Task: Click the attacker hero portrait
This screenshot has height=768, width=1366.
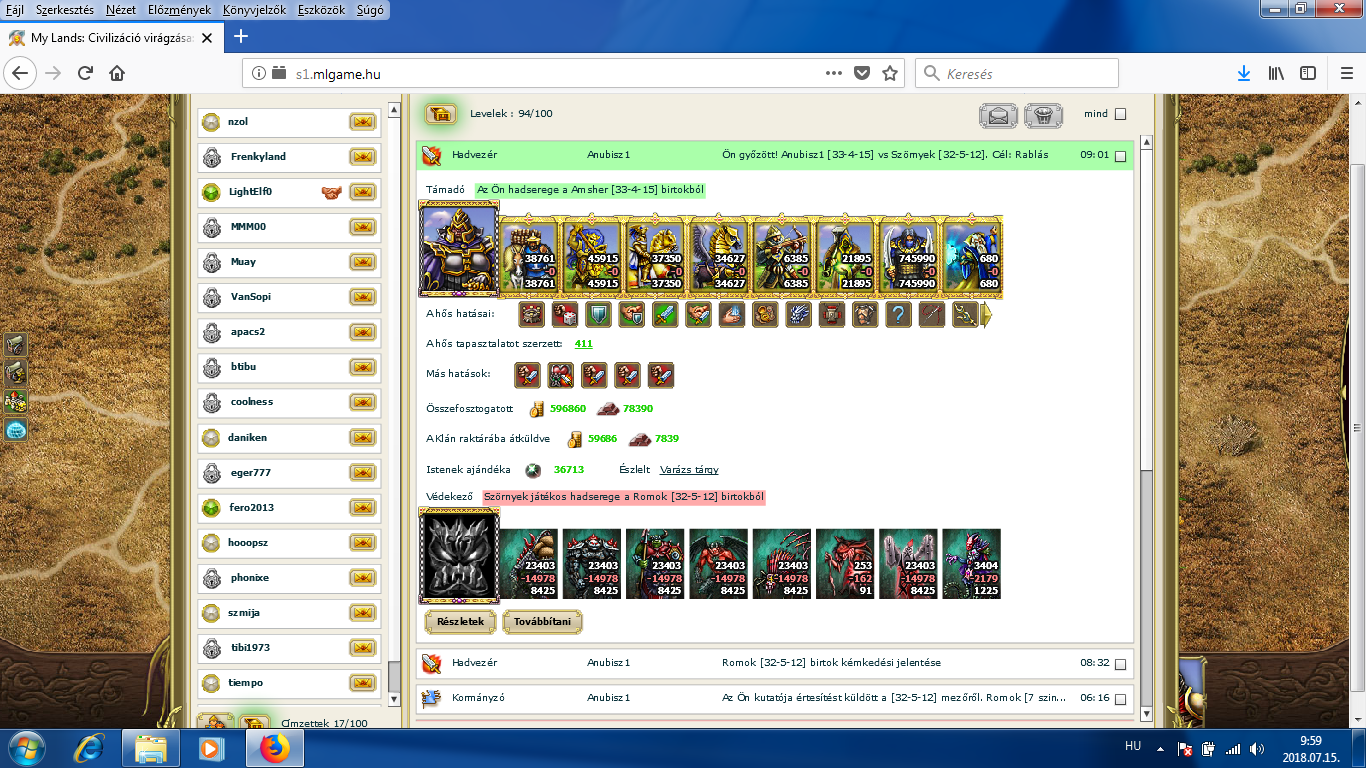Action: pyautogui.click(x=459, y=249)
